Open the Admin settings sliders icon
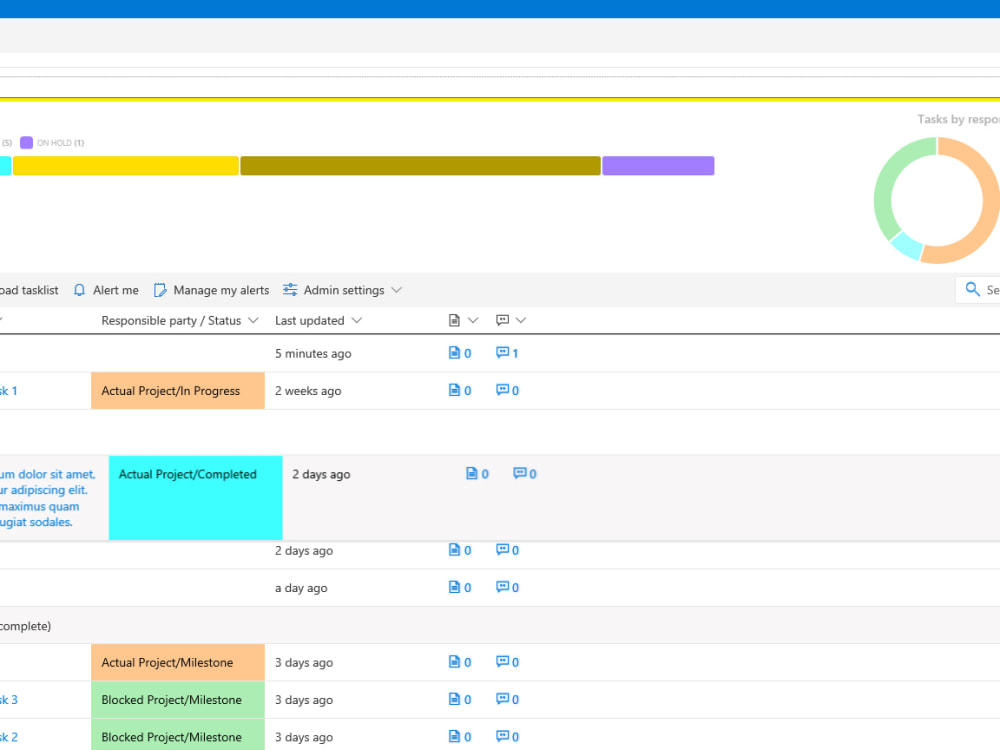The image size is (1000, 750). (290, 290)
